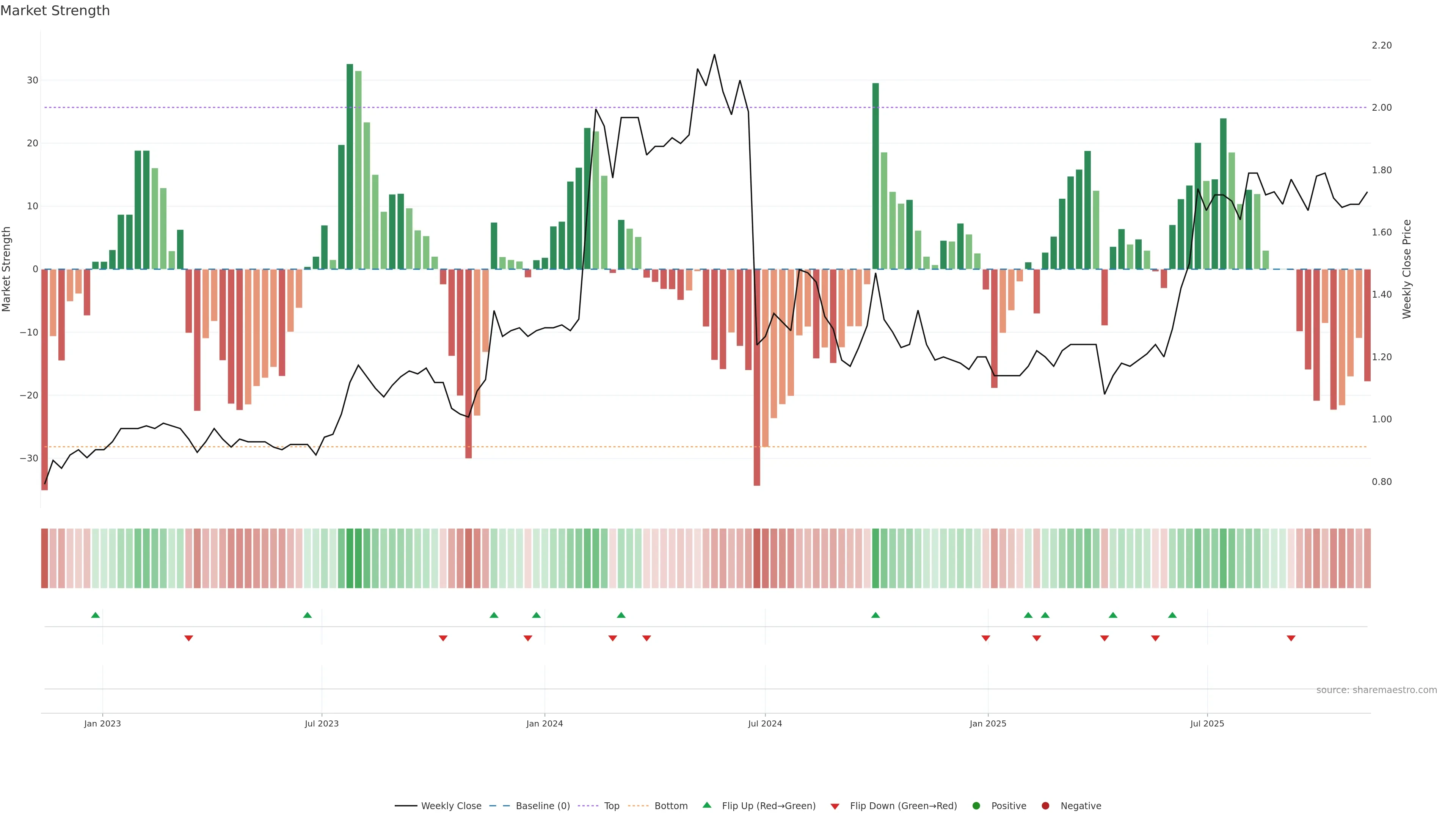Click the Flip Down legend triangle icon

[x=835, y=806]
